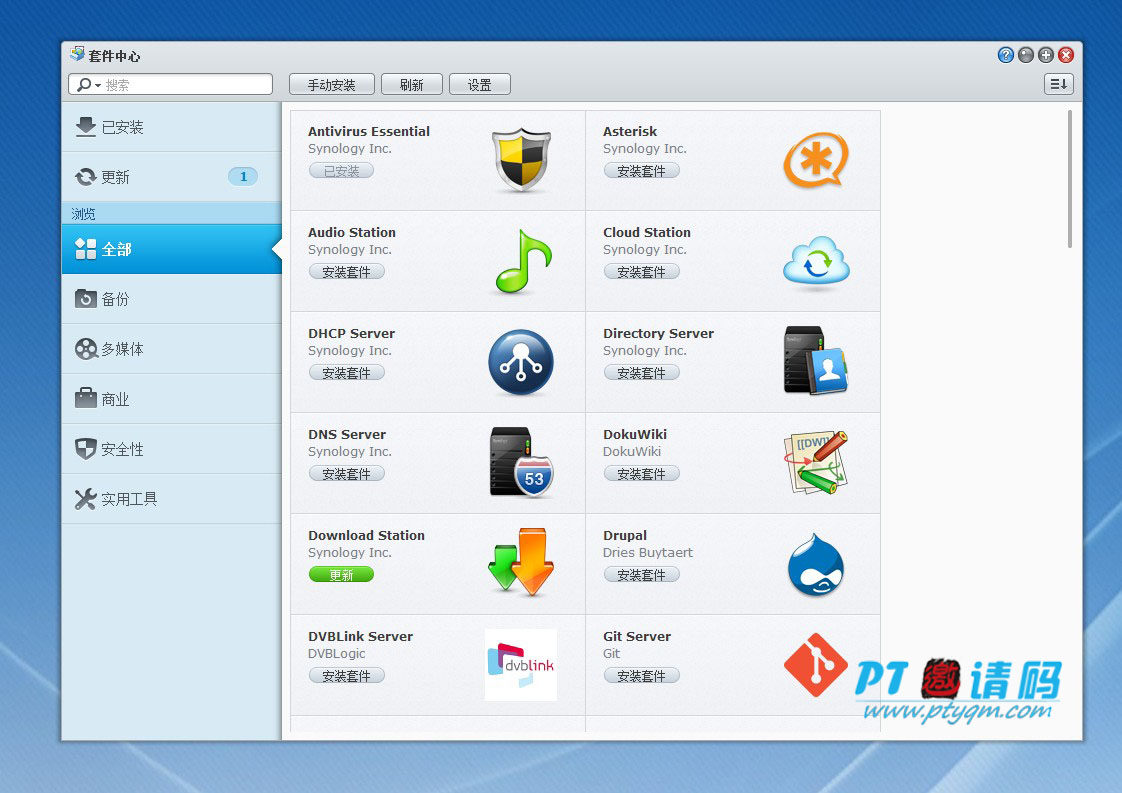Click the Asterisk orange speech bubble icon
This screenshot has width=1122, height=793.
coord(816,160)
